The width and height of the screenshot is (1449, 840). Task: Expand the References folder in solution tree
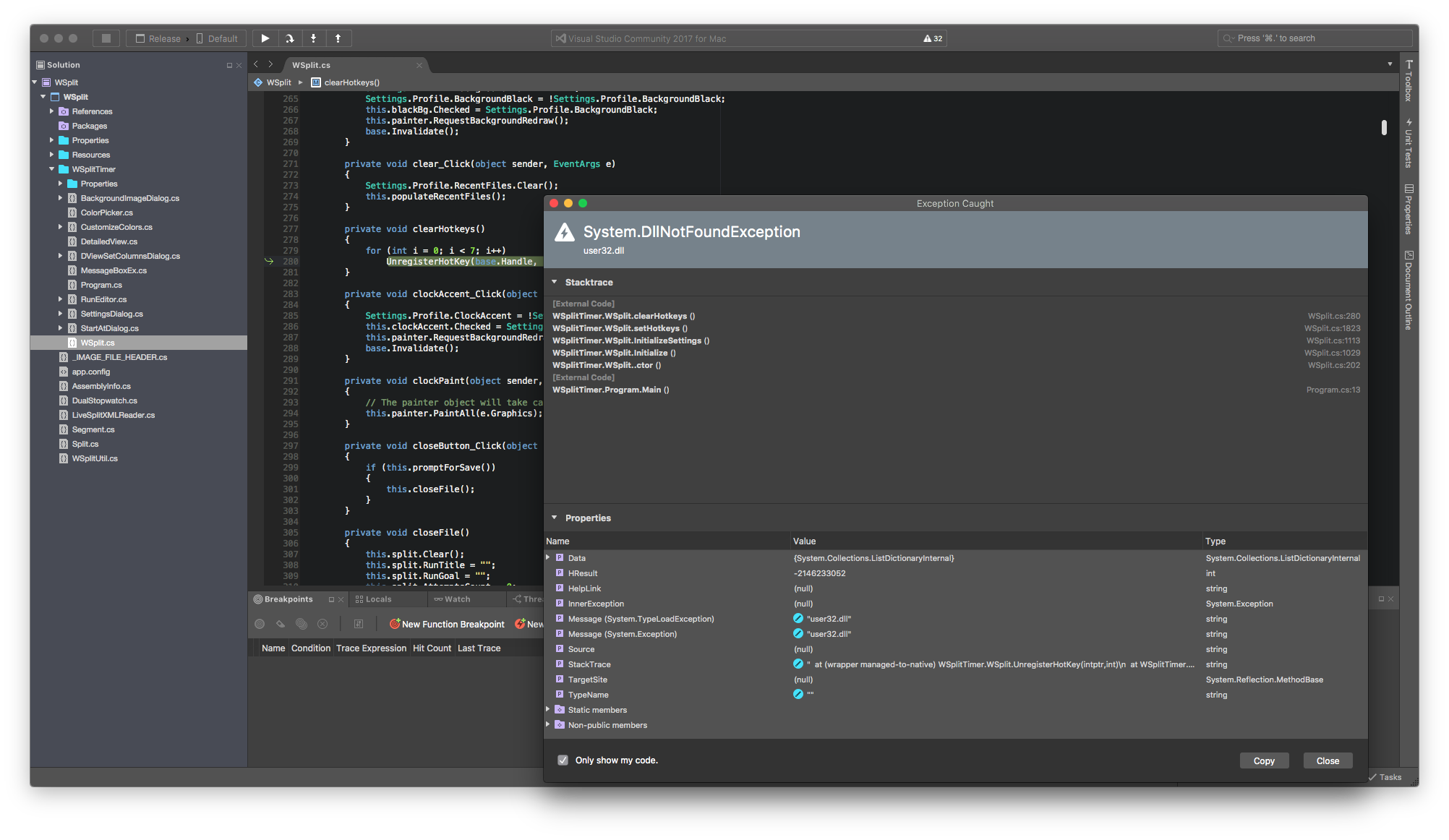[51, 111]
